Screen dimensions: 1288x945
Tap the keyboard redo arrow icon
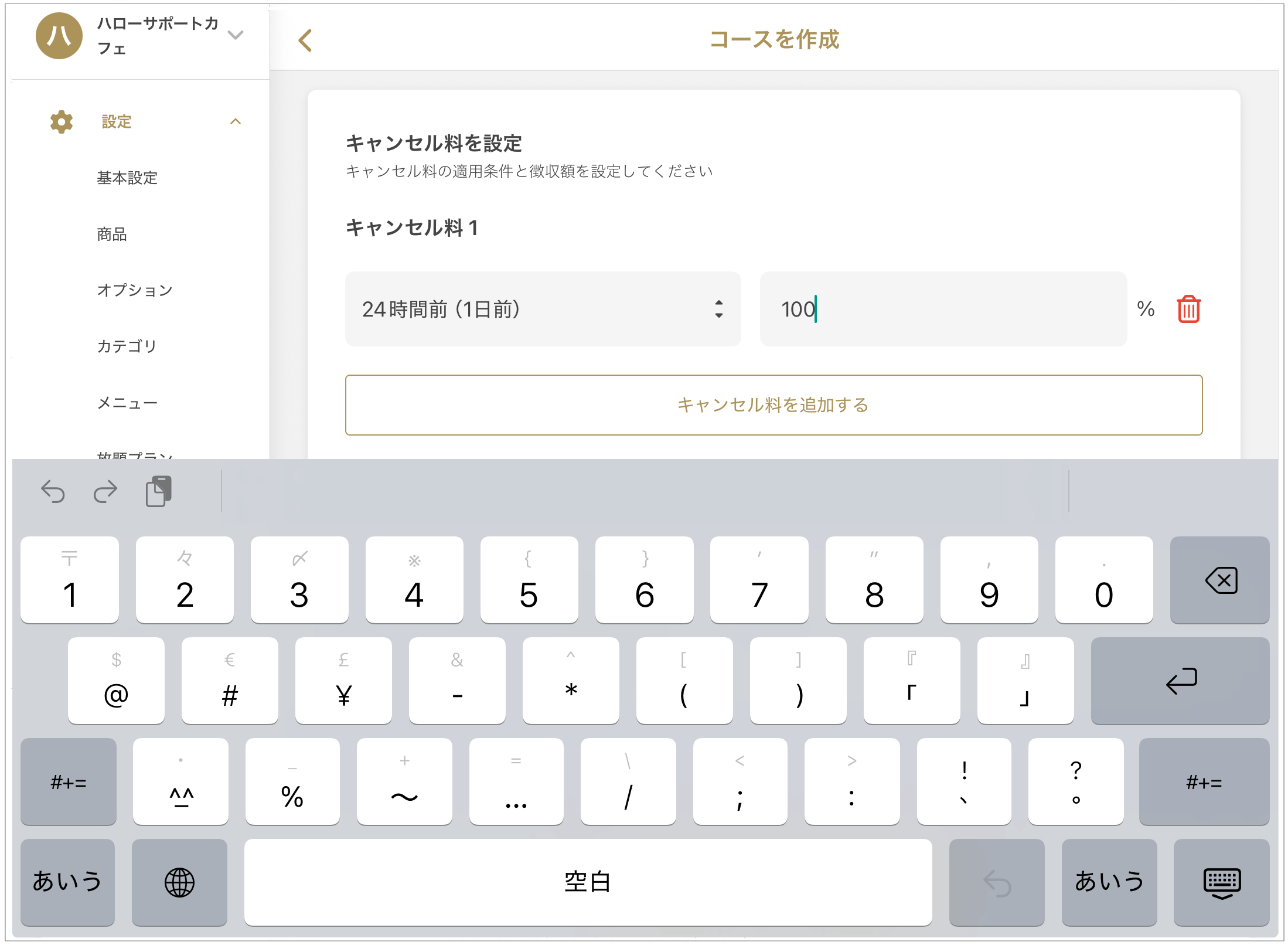click(x=105, y=491)
